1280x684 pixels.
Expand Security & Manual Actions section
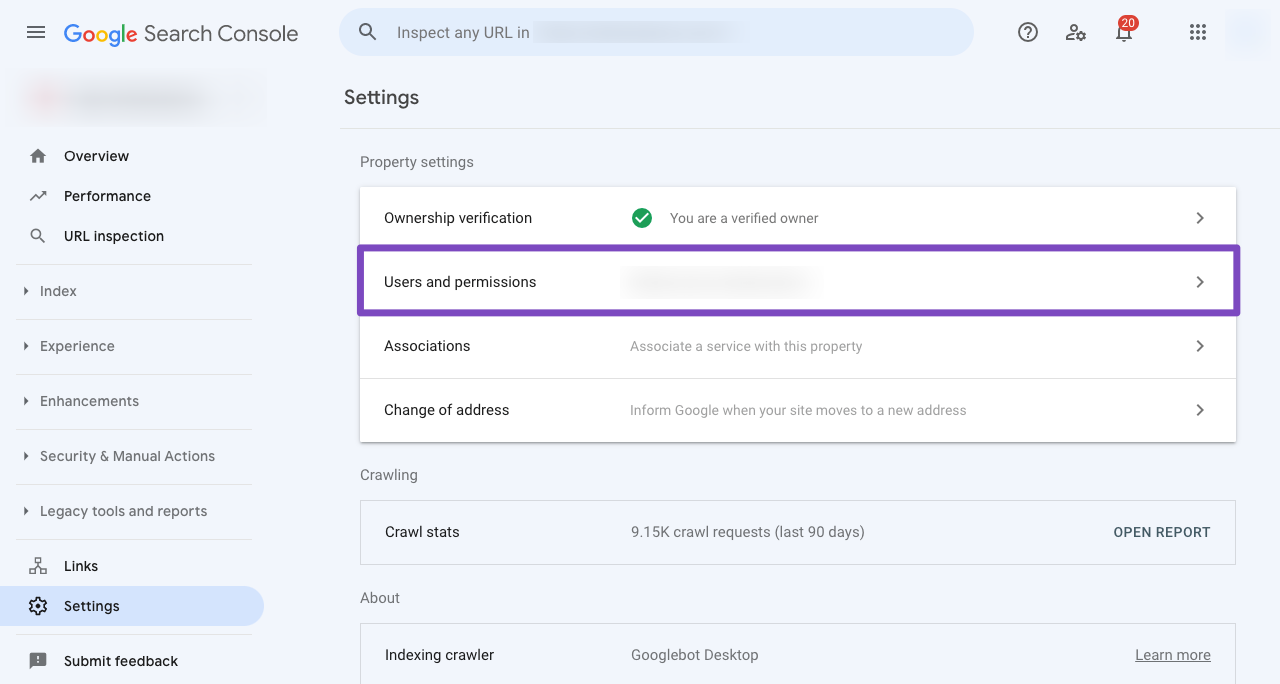(127, 456)
